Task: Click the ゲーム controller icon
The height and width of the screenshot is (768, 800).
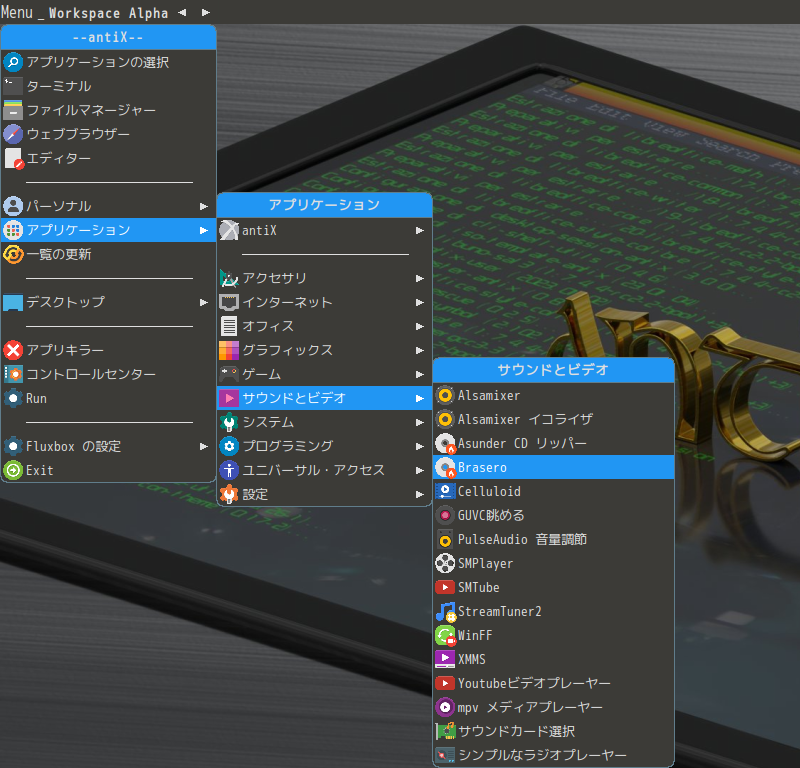Action: pos(229,374)
